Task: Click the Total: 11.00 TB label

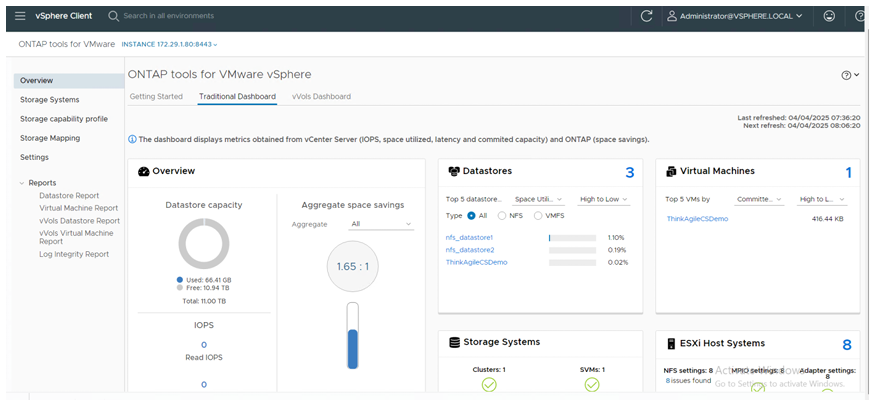Action: point(204,301)
